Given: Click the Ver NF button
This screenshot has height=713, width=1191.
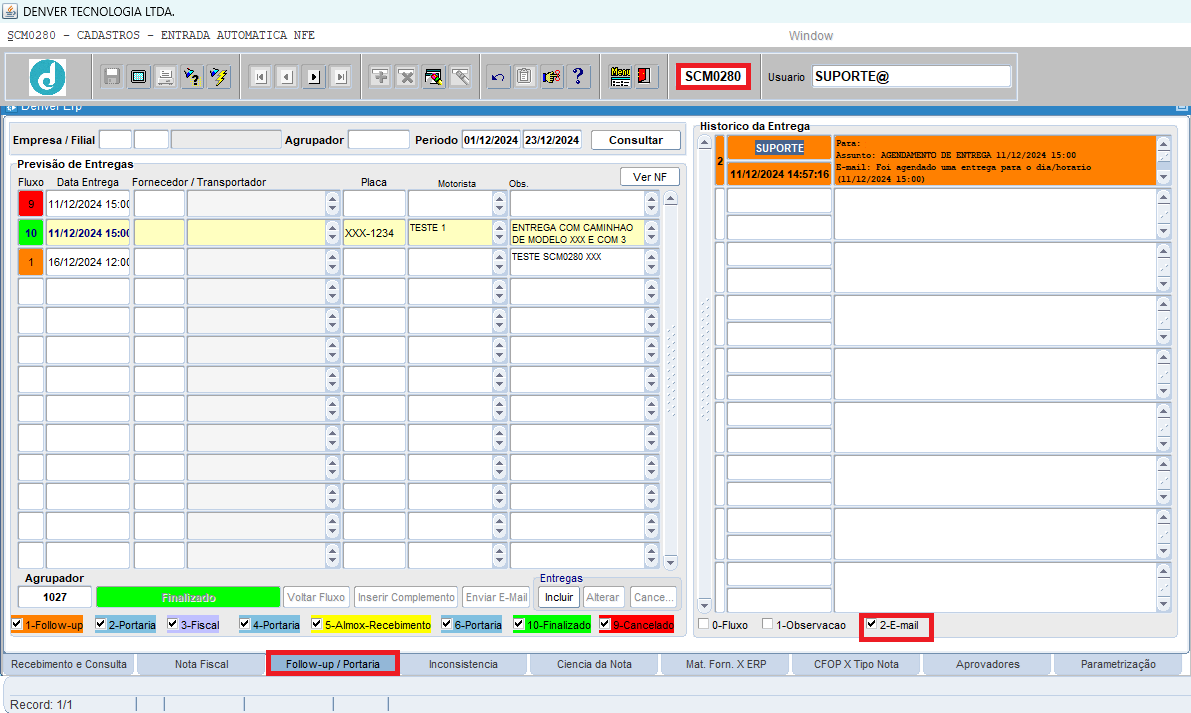Looking at the screenshot, I should coord(650,177).
